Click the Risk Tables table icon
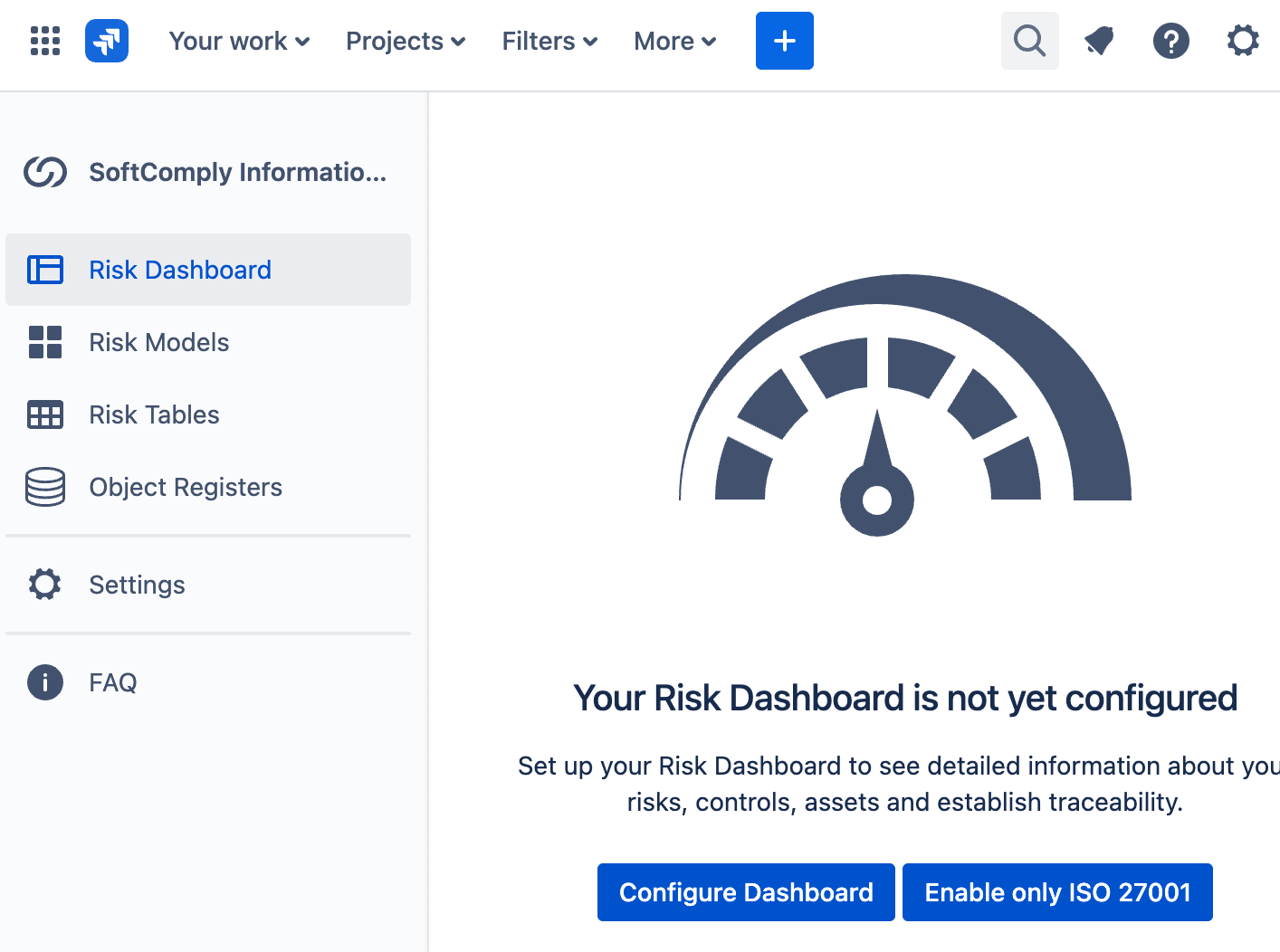1280x952 pixels. tap(45, 414)
